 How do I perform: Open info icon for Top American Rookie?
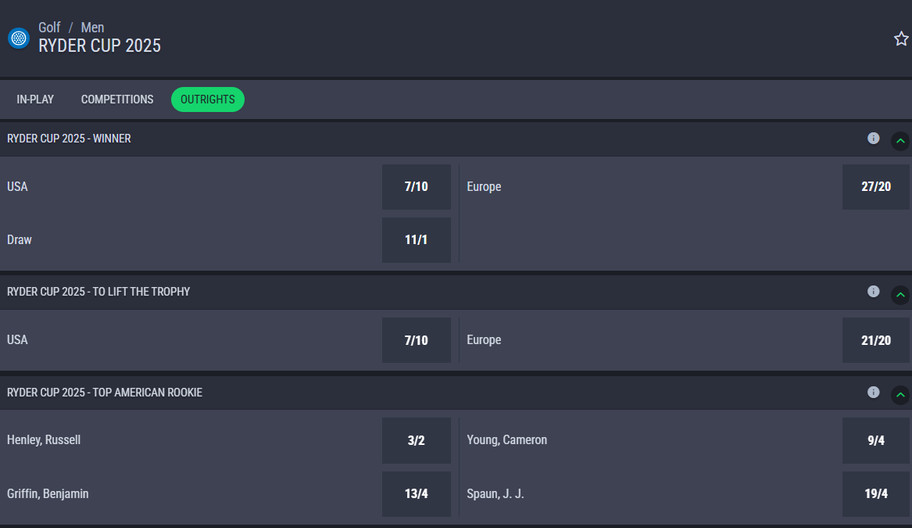pyautogui.click(x=873, y=392)
